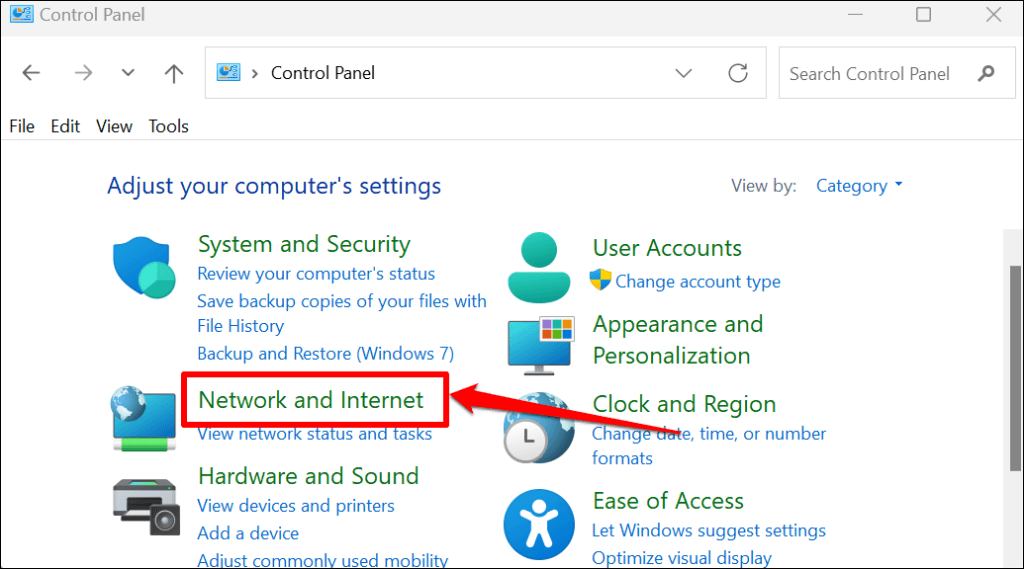This screenshot has width=1024, height=569.
Task: Click Change account type link
Action: tap(697, 282)
